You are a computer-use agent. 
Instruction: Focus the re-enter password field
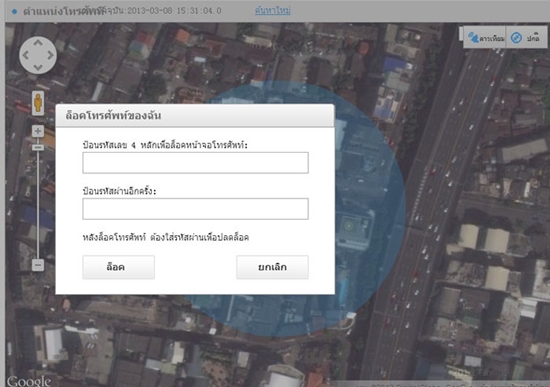195,209
